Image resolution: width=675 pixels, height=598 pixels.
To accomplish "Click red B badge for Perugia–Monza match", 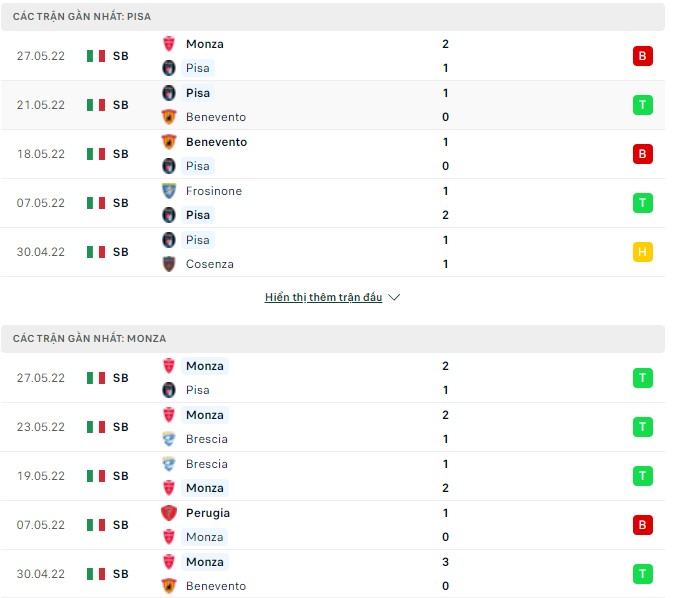I will 642,525.
